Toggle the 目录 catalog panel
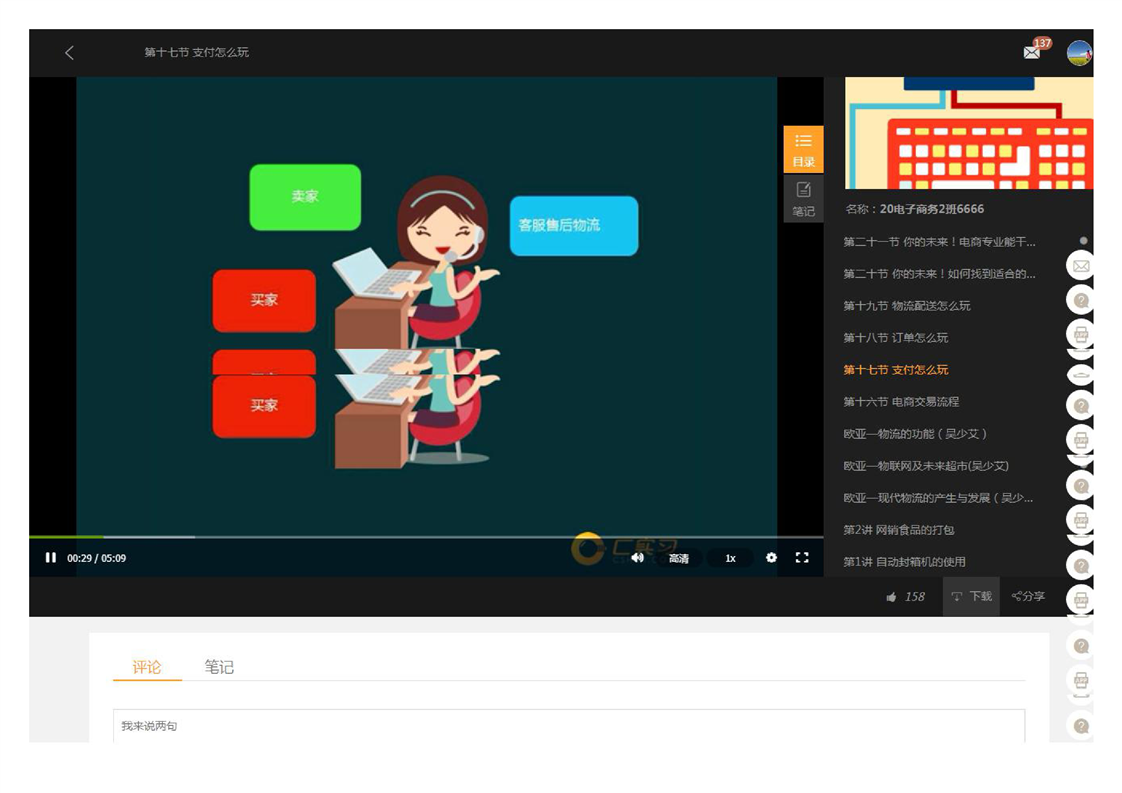This screenshot has height=793, width=1122. 803,149
